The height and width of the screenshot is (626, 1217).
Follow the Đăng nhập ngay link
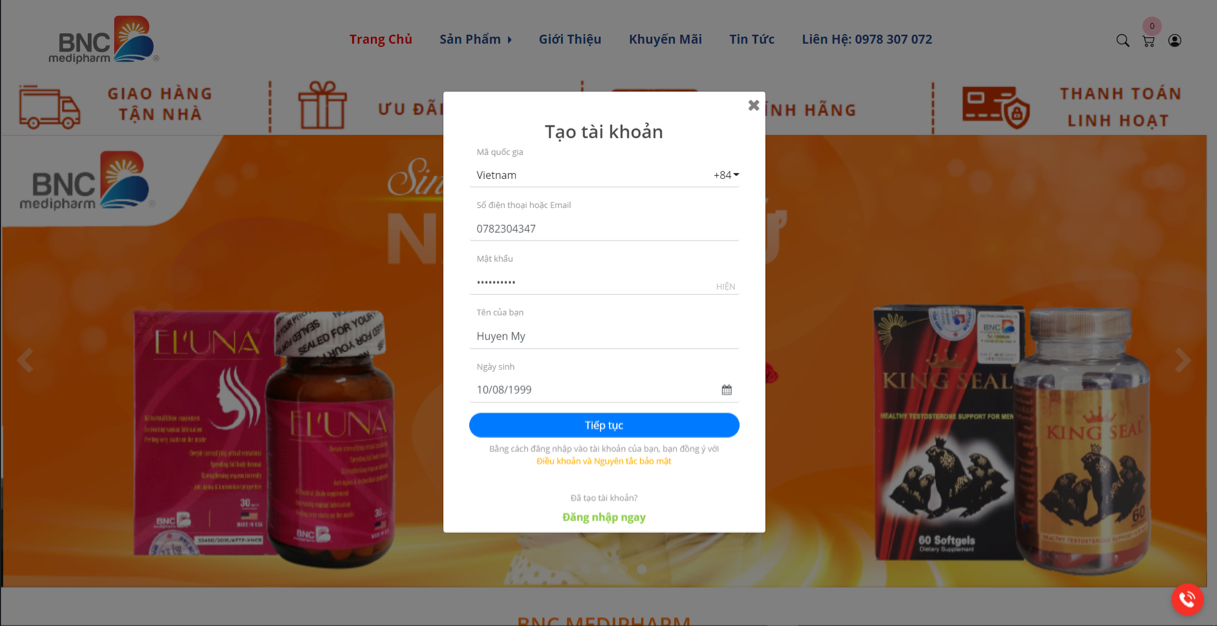tap(604, 517)
